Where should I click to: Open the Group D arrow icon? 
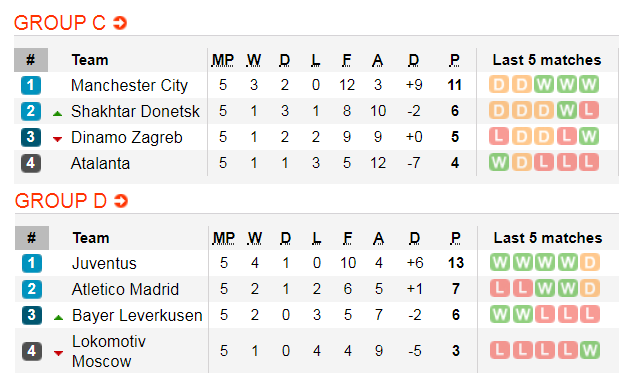coord(121,201)
